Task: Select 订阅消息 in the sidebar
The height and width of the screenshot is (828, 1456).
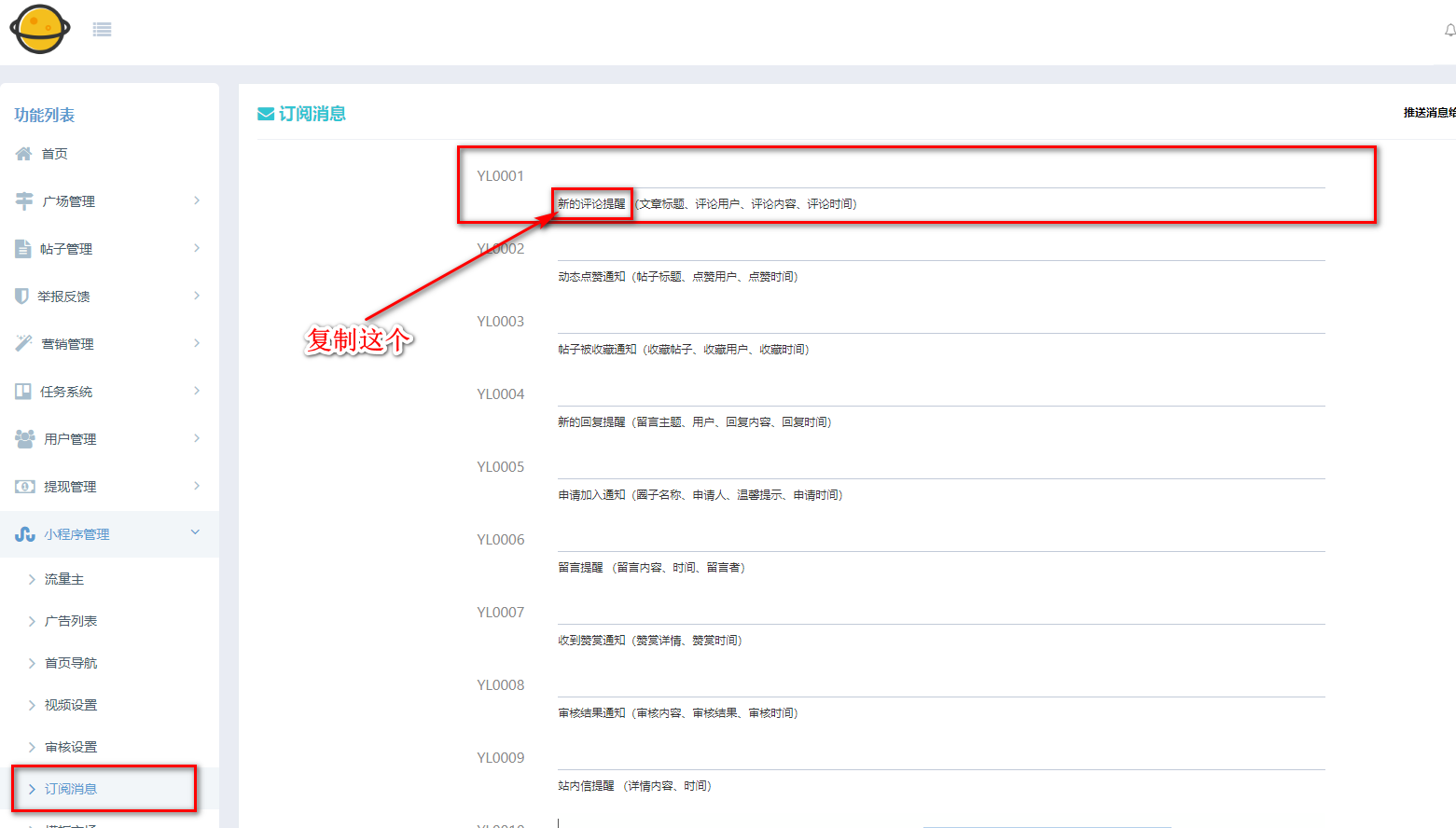Action: tap(71, 789)
